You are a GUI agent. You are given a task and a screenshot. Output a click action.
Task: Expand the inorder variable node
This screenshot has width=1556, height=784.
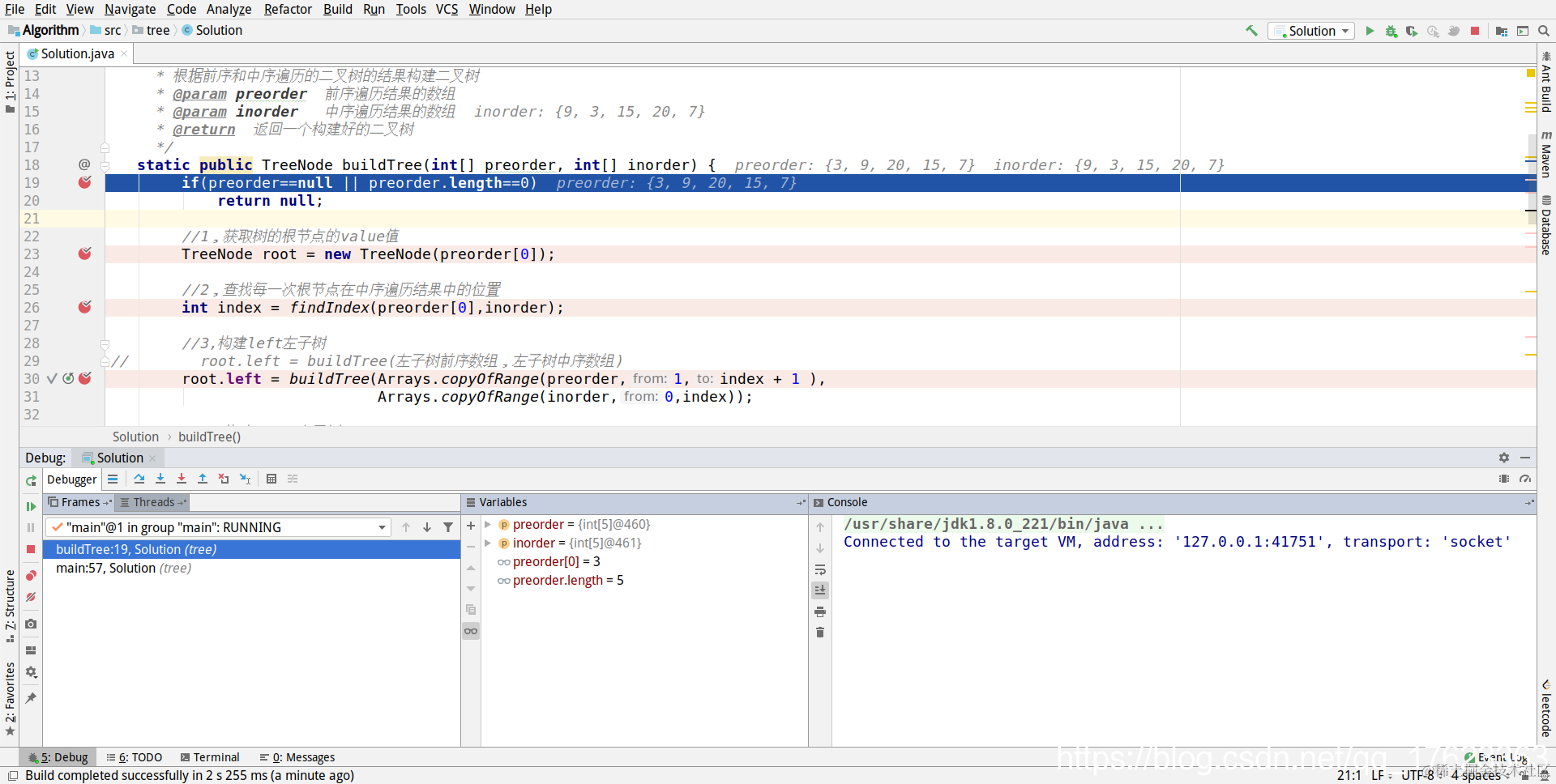click(488, 543)
